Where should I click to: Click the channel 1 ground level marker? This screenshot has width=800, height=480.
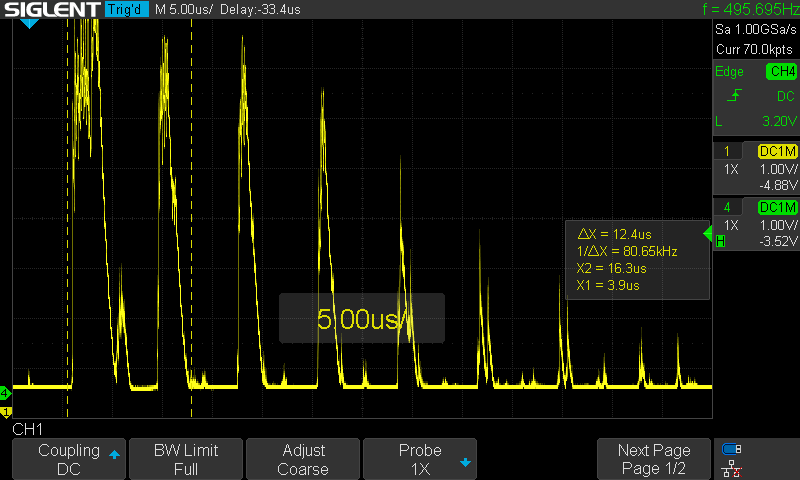click(6, 412)
